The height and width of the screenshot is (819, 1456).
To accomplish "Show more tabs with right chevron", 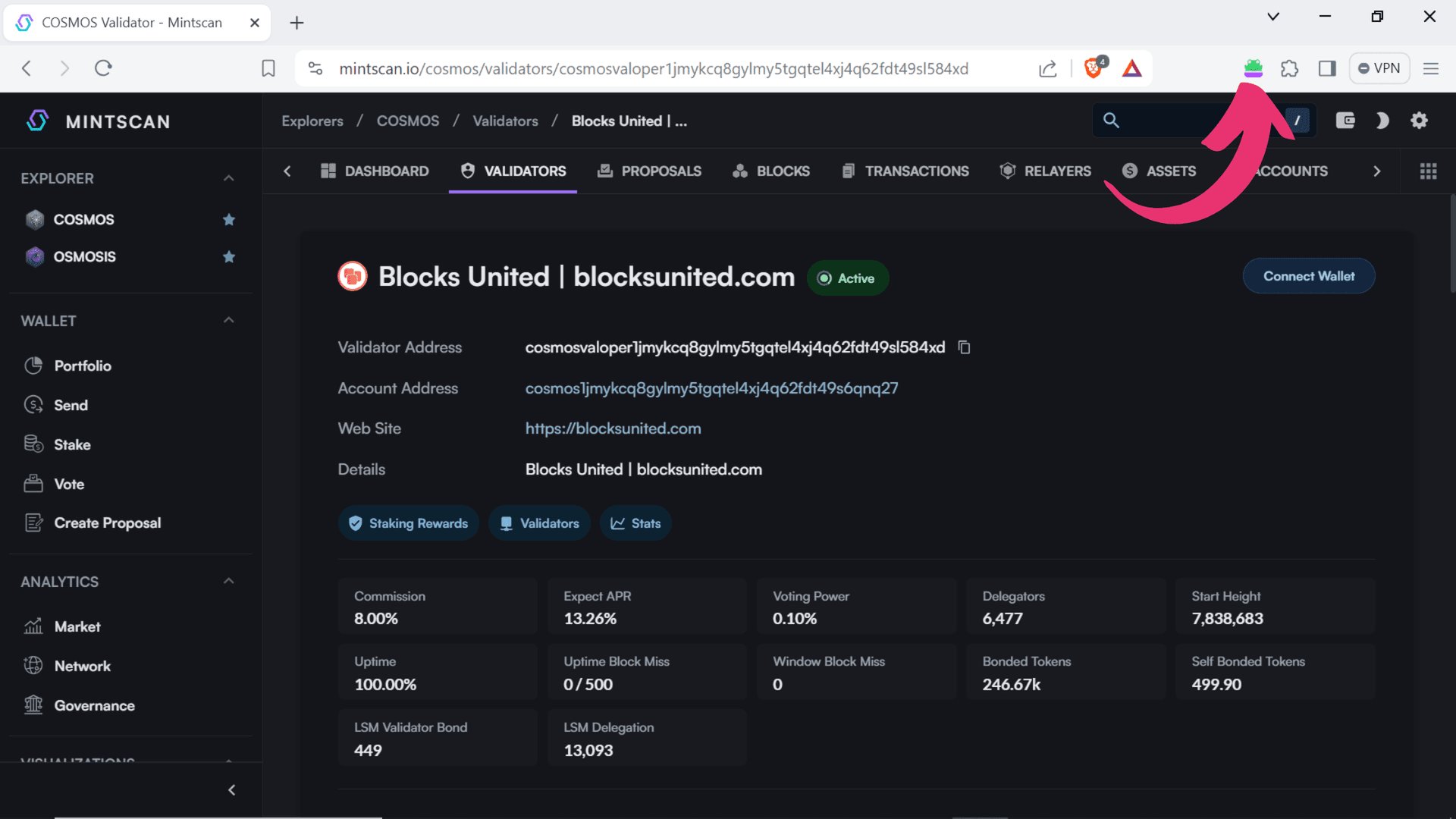I will (x=1377, y=171).
